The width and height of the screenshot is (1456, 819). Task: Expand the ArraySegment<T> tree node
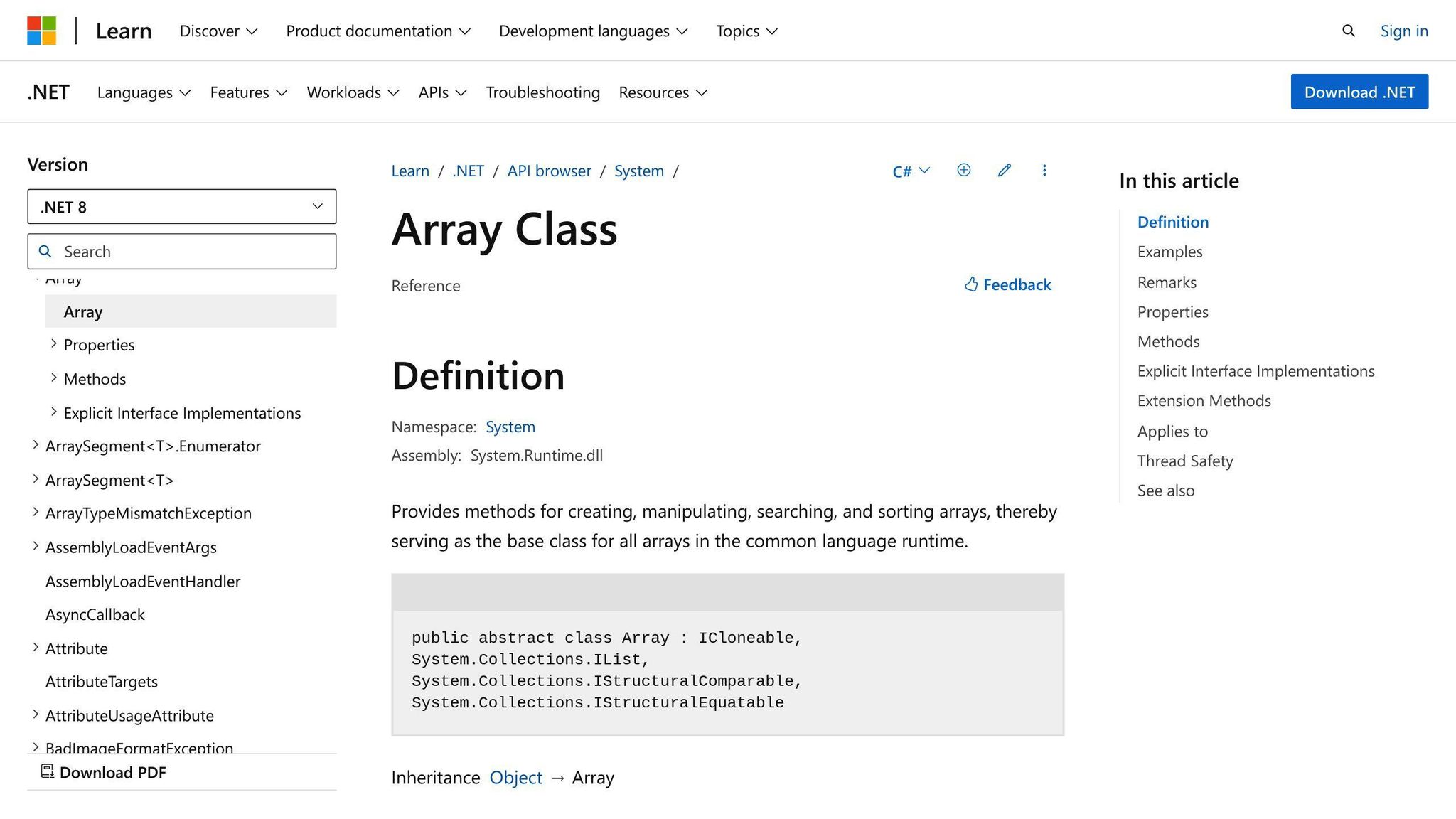coord(36,478)
